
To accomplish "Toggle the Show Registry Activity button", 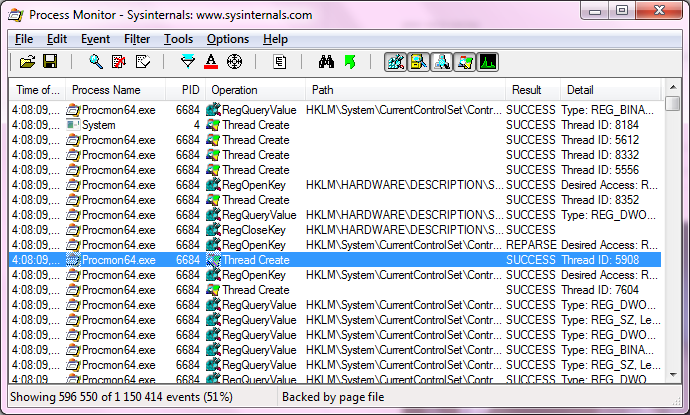I will pyautogui.click(x=396, y=62).
